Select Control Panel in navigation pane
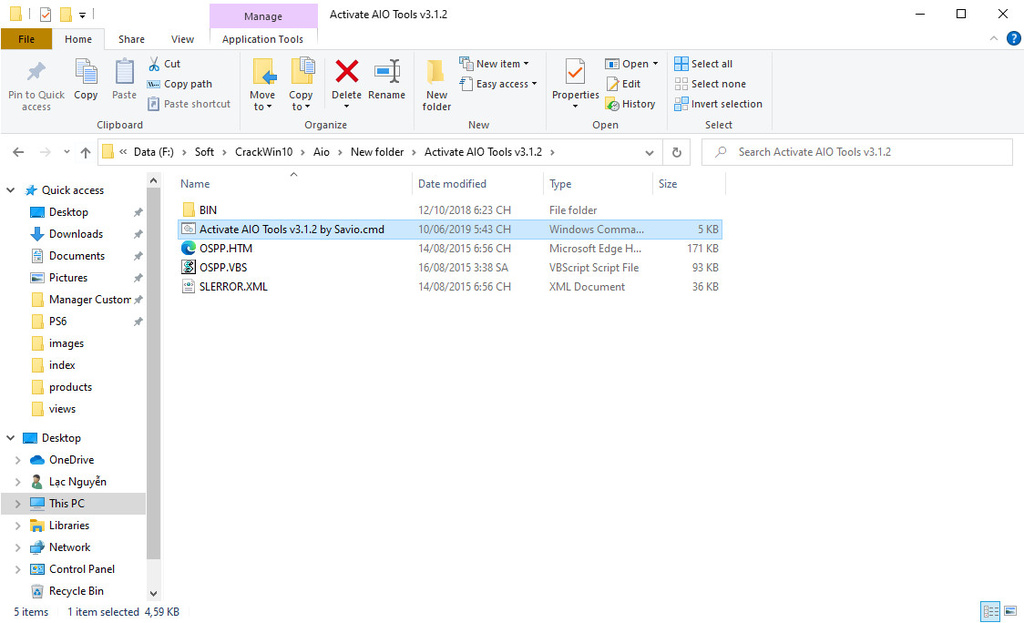Screen dimensions: 1024x623 coord(82,569)
